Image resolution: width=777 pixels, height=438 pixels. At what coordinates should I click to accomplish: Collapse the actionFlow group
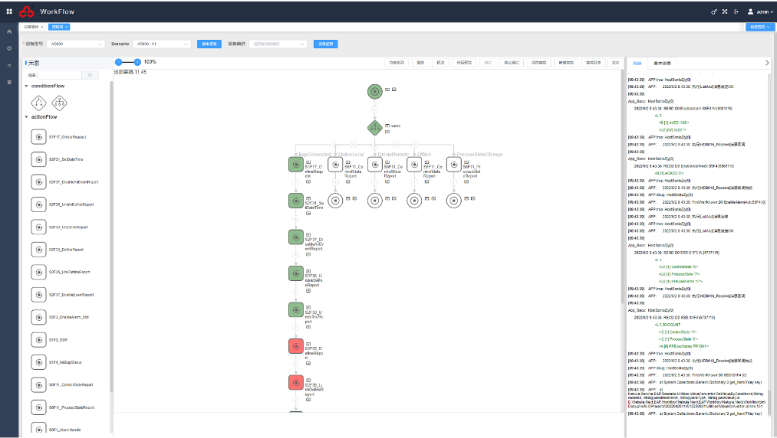coord(26,117)
